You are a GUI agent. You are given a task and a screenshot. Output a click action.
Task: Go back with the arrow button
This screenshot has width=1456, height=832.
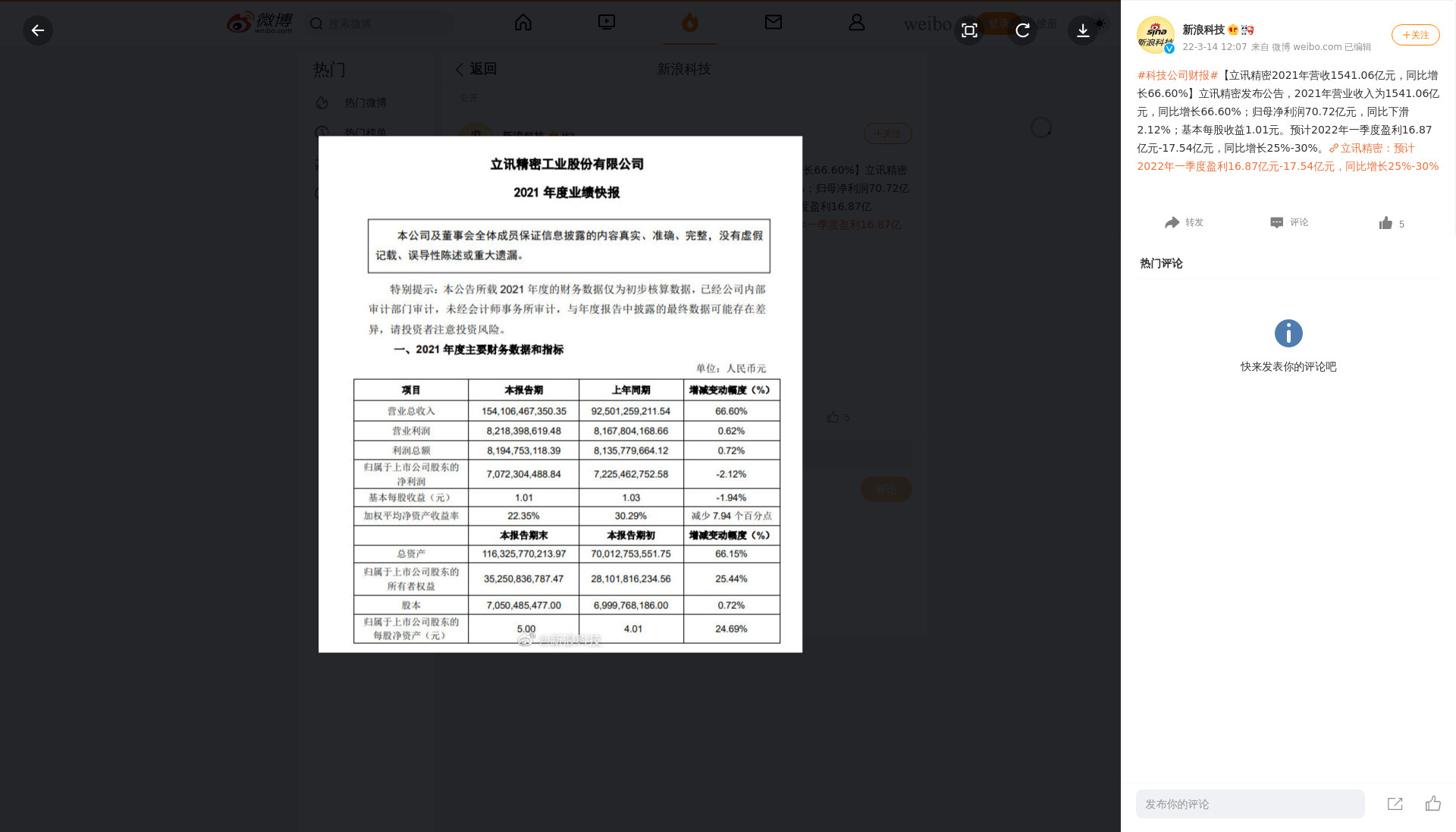(38, 30)
